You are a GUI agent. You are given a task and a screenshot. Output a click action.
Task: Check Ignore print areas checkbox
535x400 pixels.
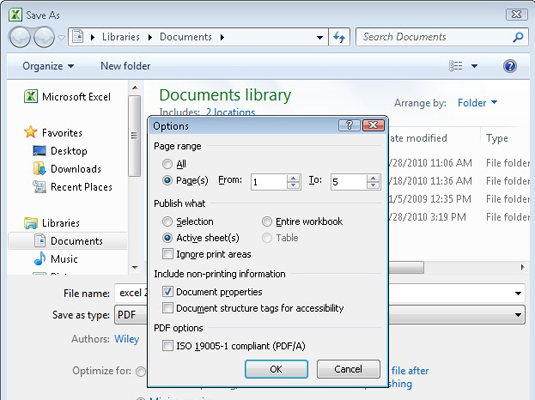(168, 254)
